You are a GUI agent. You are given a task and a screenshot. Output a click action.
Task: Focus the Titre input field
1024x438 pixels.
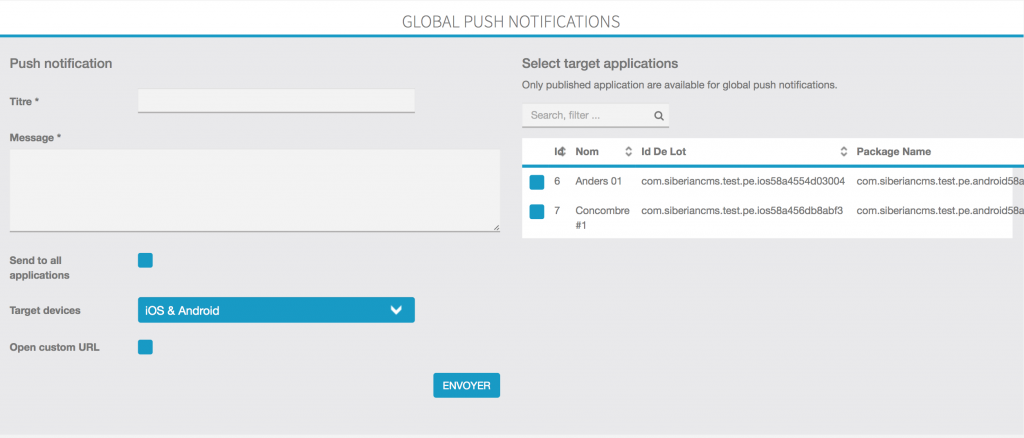(276, 100)
